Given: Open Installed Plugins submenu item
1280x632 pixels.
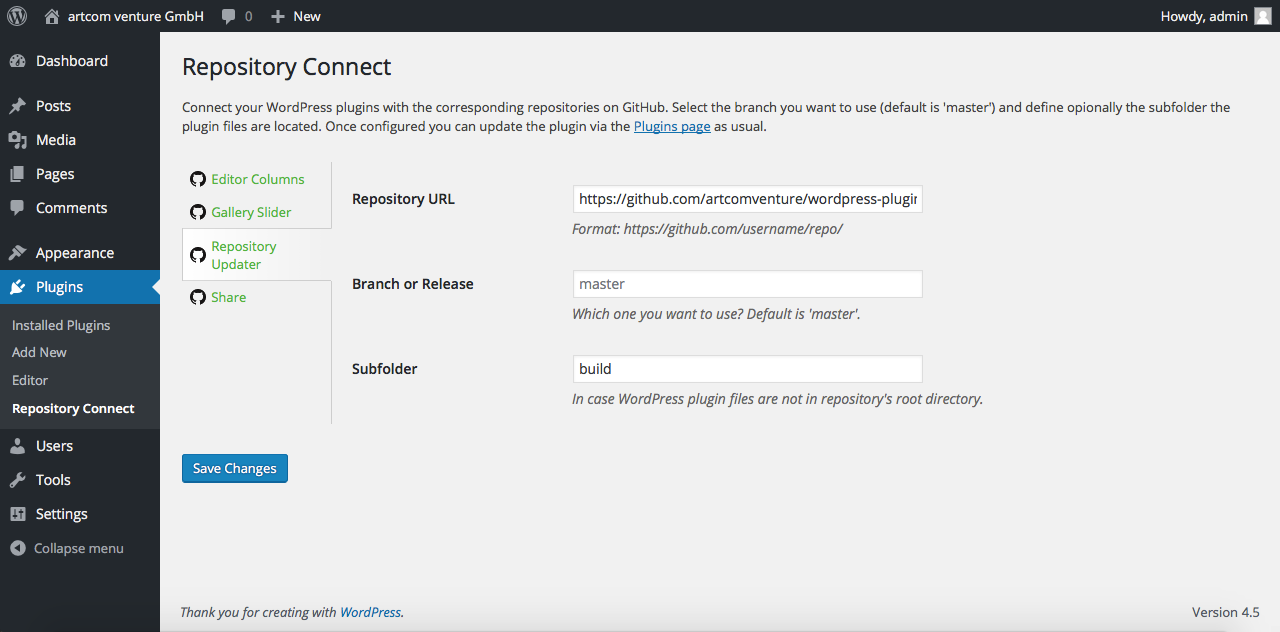Looking at the screenshot, I should [x=61, y=325].
